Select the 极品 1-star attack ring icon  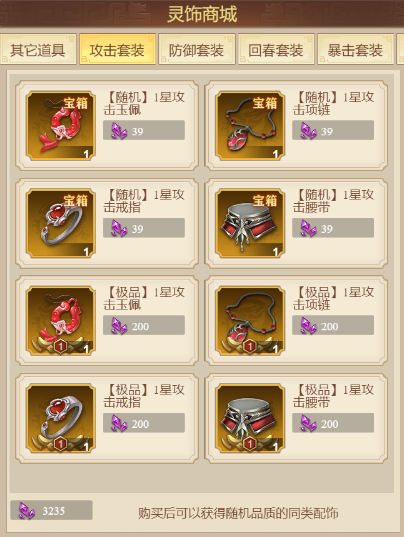(x=61, y=419)
